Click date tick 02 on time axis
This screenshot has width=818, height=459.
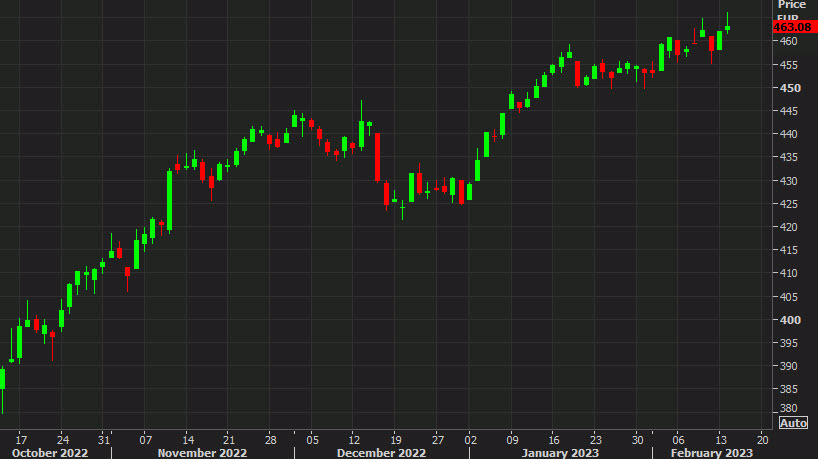[471, 440]
